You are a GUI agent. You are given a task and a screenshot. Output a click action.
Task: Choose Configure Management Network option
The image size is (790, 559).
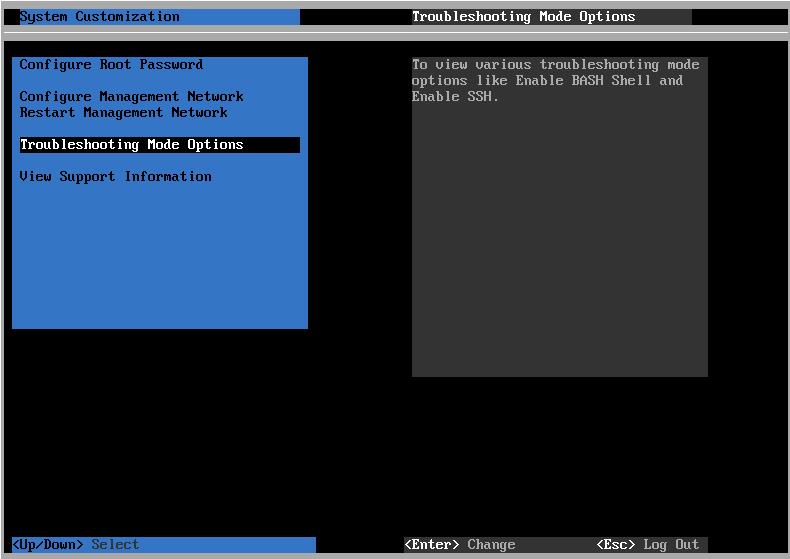click(x=131, y=97)
